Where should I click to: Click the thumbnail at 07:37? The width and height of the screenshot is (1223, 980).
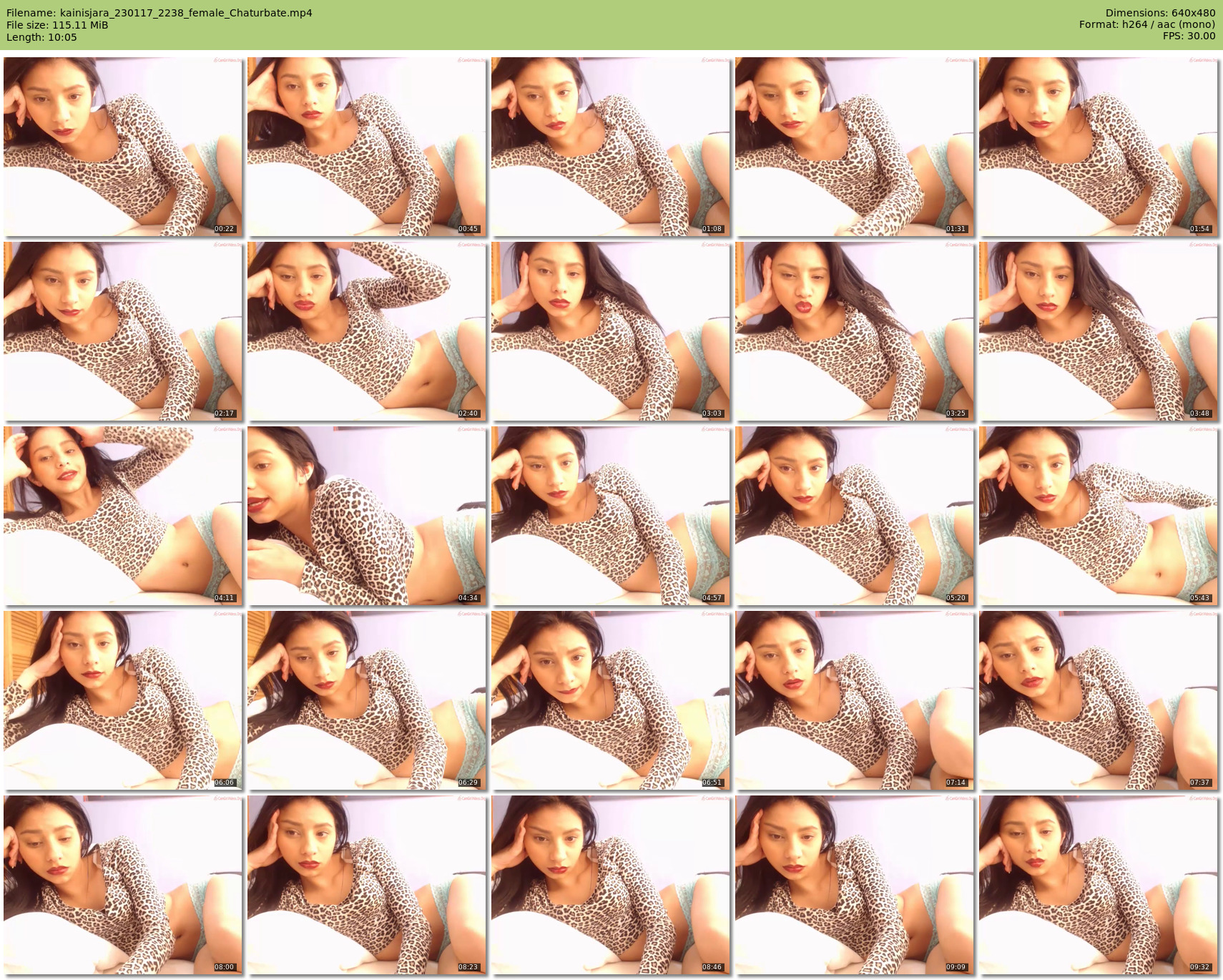(x=1099, y=700)
